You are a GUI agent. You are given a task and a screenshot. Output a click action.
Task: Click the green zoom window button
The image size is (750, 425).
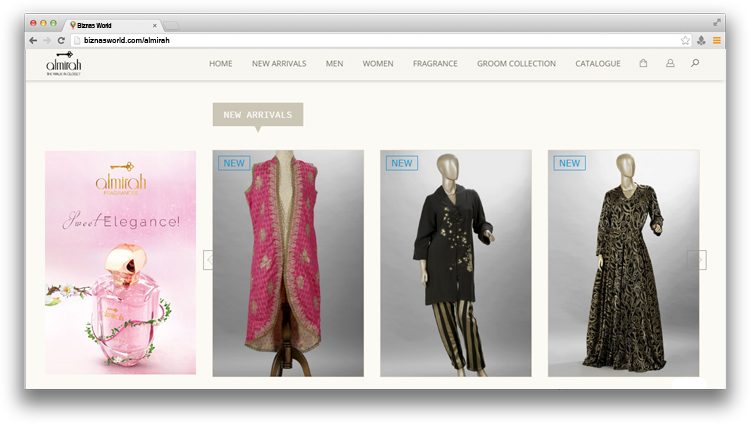point(53,23)
